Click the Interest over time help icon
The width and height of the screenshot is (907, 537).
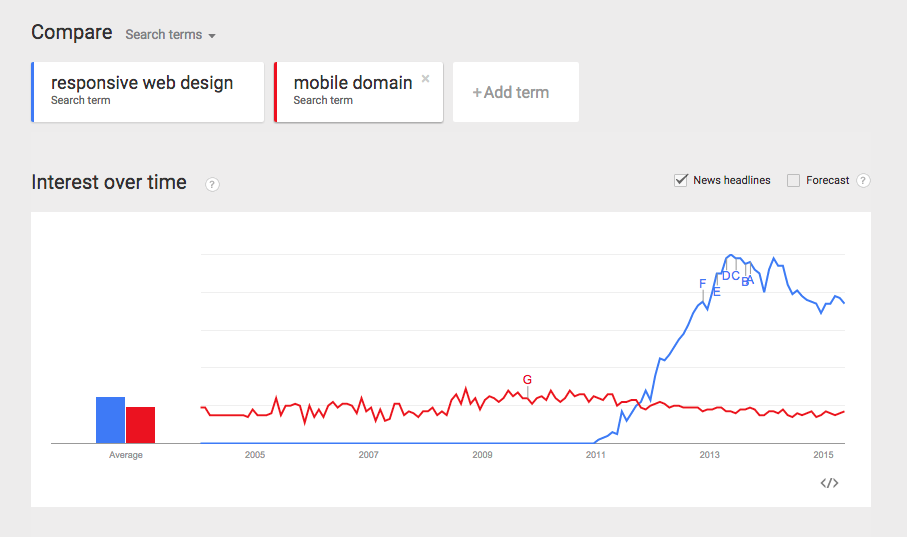(x=212, y=184)
